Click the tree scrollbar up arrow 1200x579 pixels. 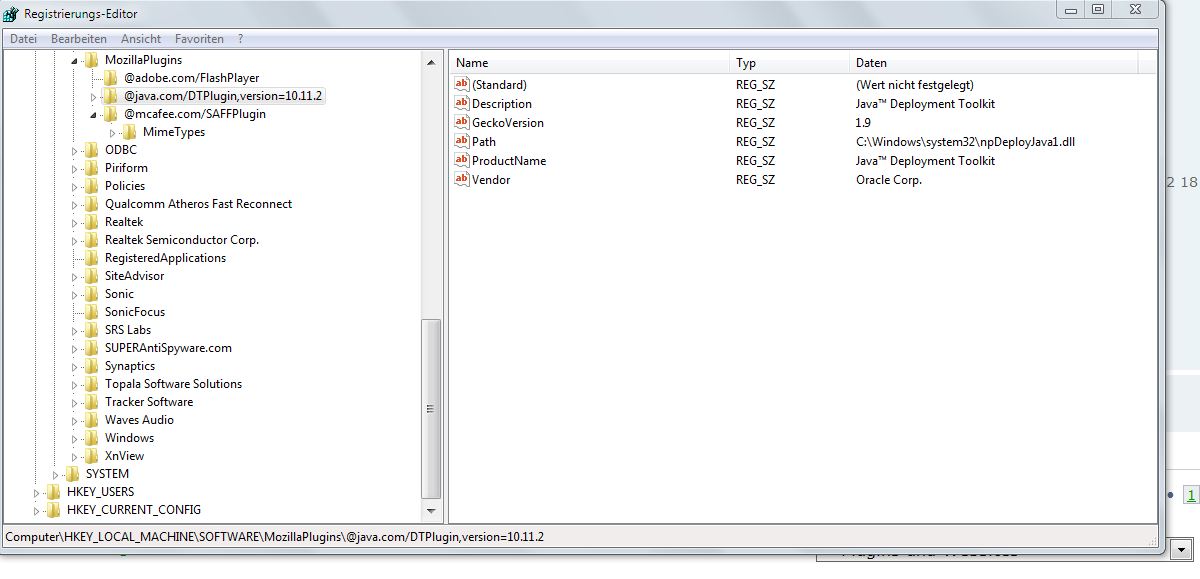(x=431, y=62)
